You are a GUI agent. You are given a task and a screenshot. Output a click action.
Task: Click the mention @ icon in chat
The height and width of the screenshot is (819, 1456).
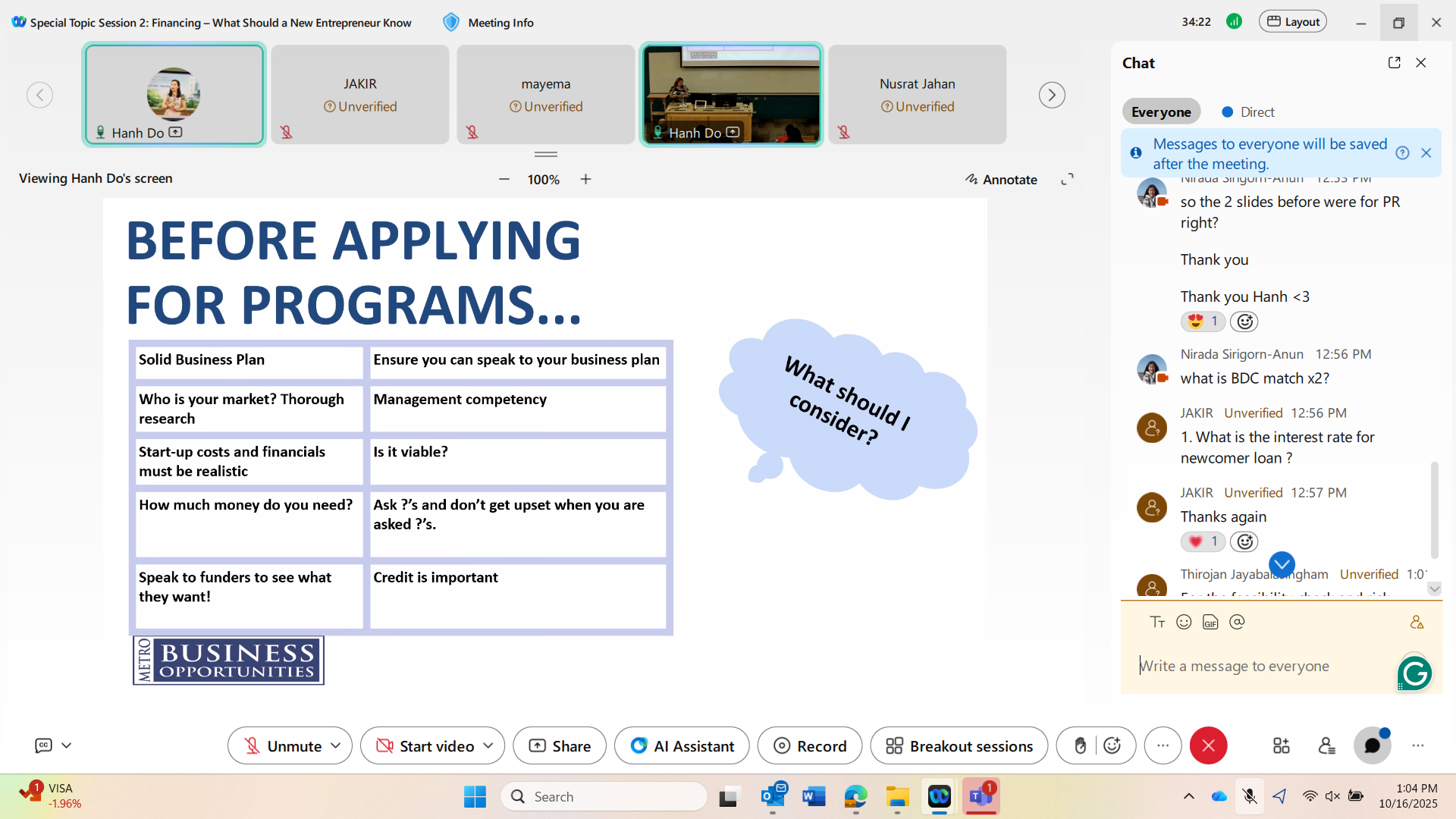click(1237, 622)
